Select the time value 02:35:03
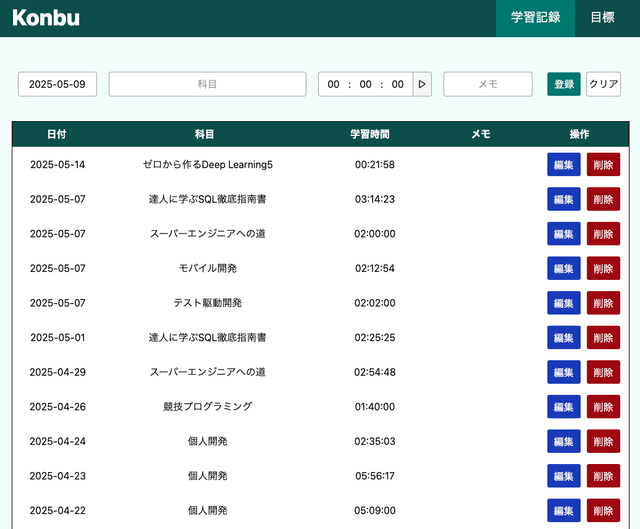The height and width of the screenshot is (529, 640). (375, 441)
